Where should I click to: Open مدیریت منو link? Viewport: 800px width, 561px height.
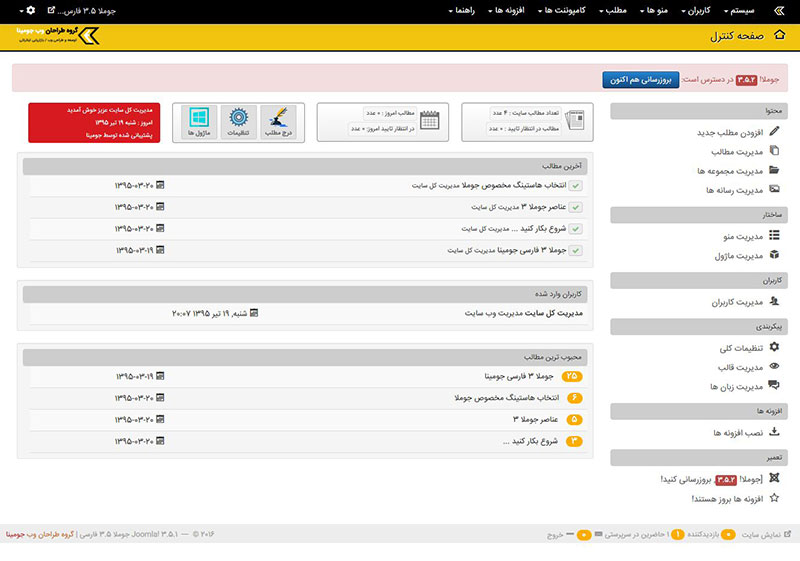click(x=743, y=237)
